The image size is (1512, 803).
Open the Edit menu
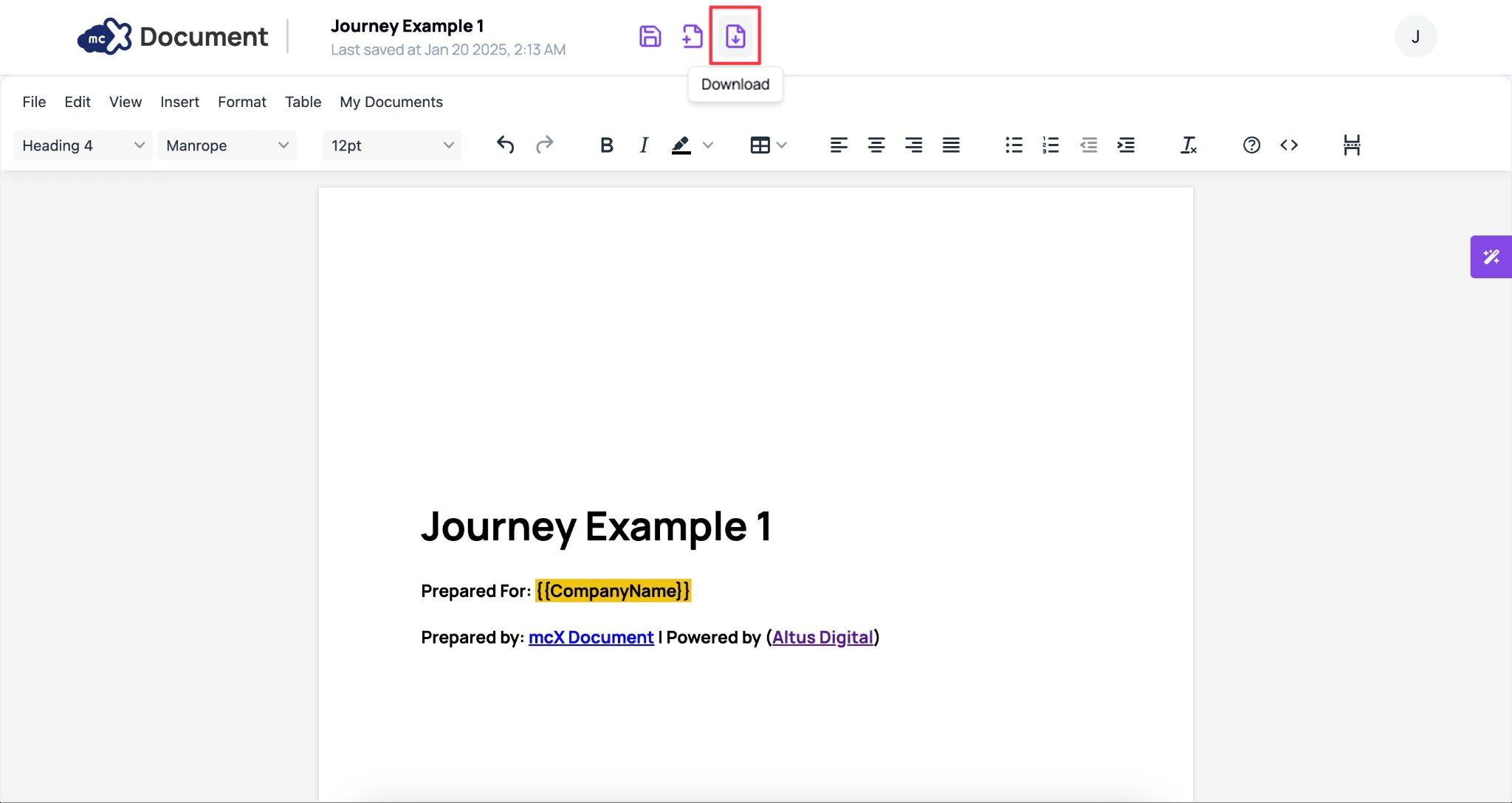point(78,102)
